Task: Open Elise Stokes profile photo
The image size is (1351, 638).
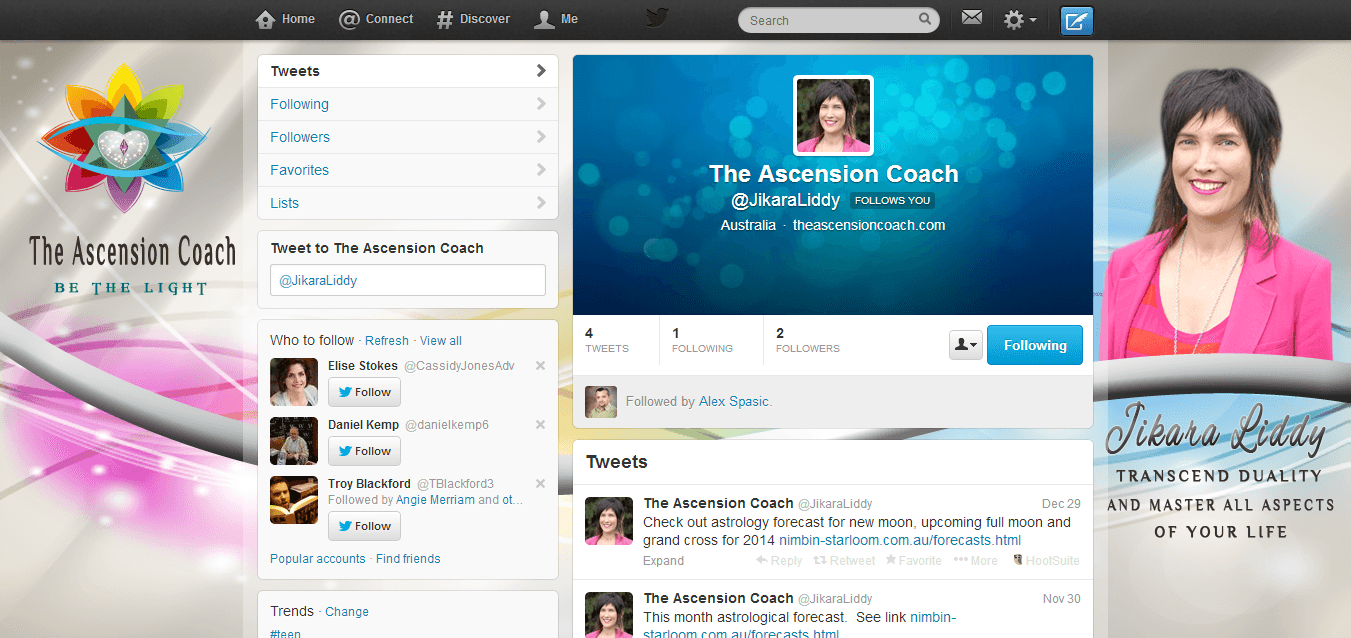Action: [x=294, y=382]
